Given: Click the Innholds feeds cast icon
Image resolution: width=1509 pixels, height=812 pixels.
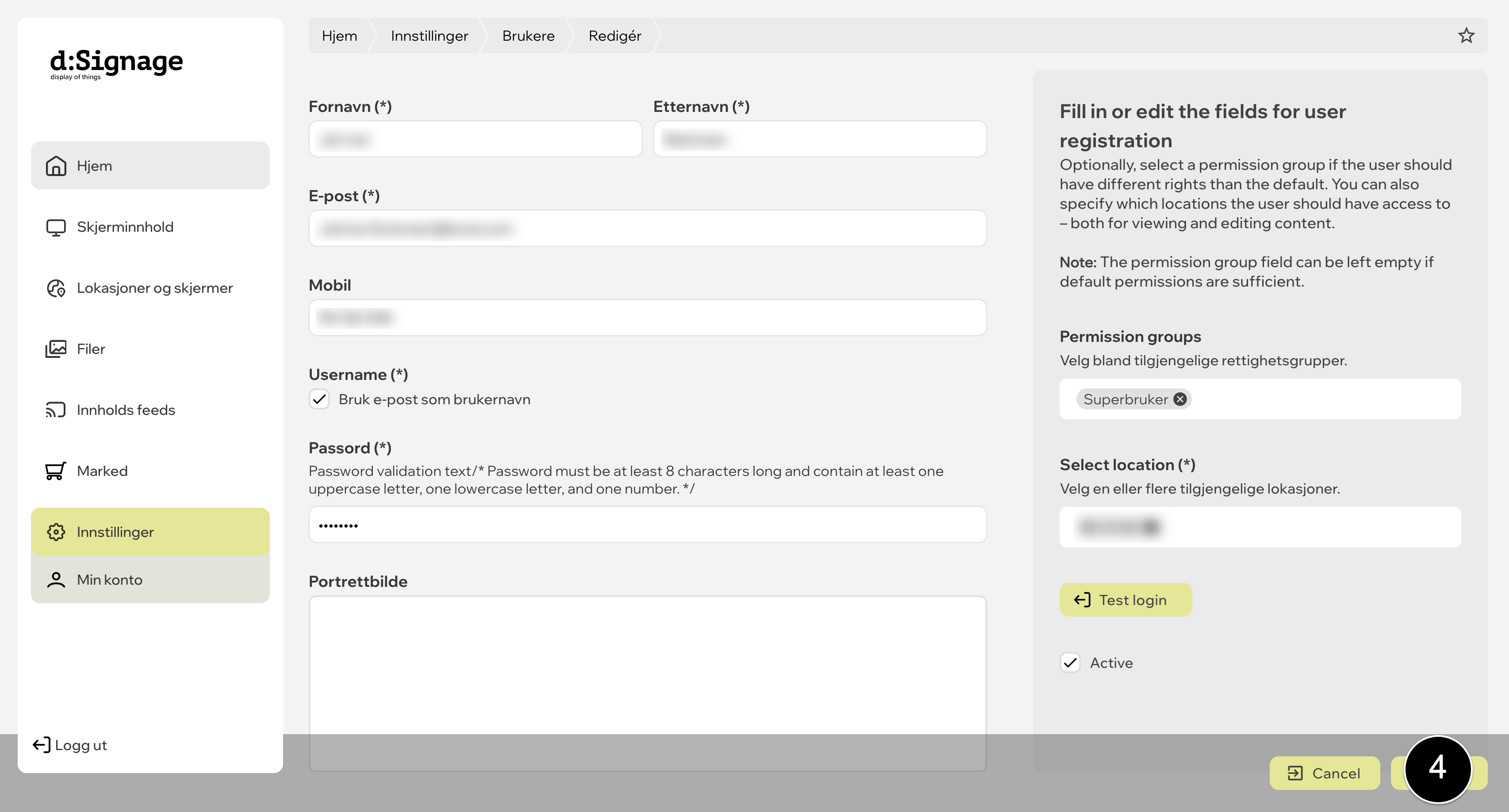Looking at the screenshot, I should point(56,410).
